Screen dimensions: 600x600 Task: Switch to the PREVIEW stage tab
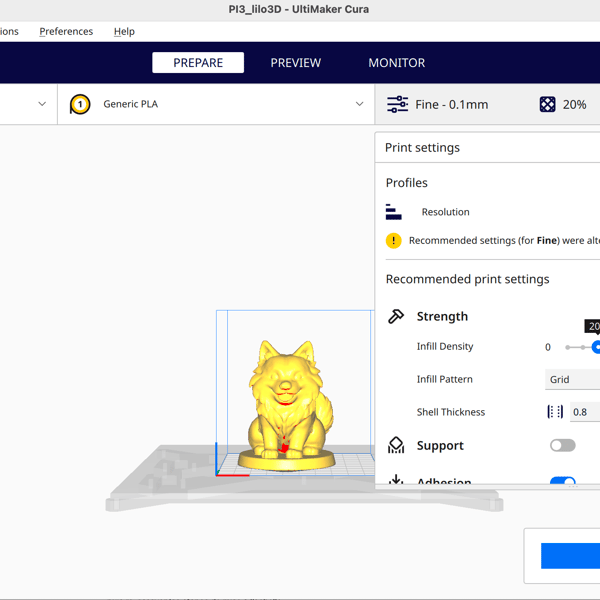point(296,62)
